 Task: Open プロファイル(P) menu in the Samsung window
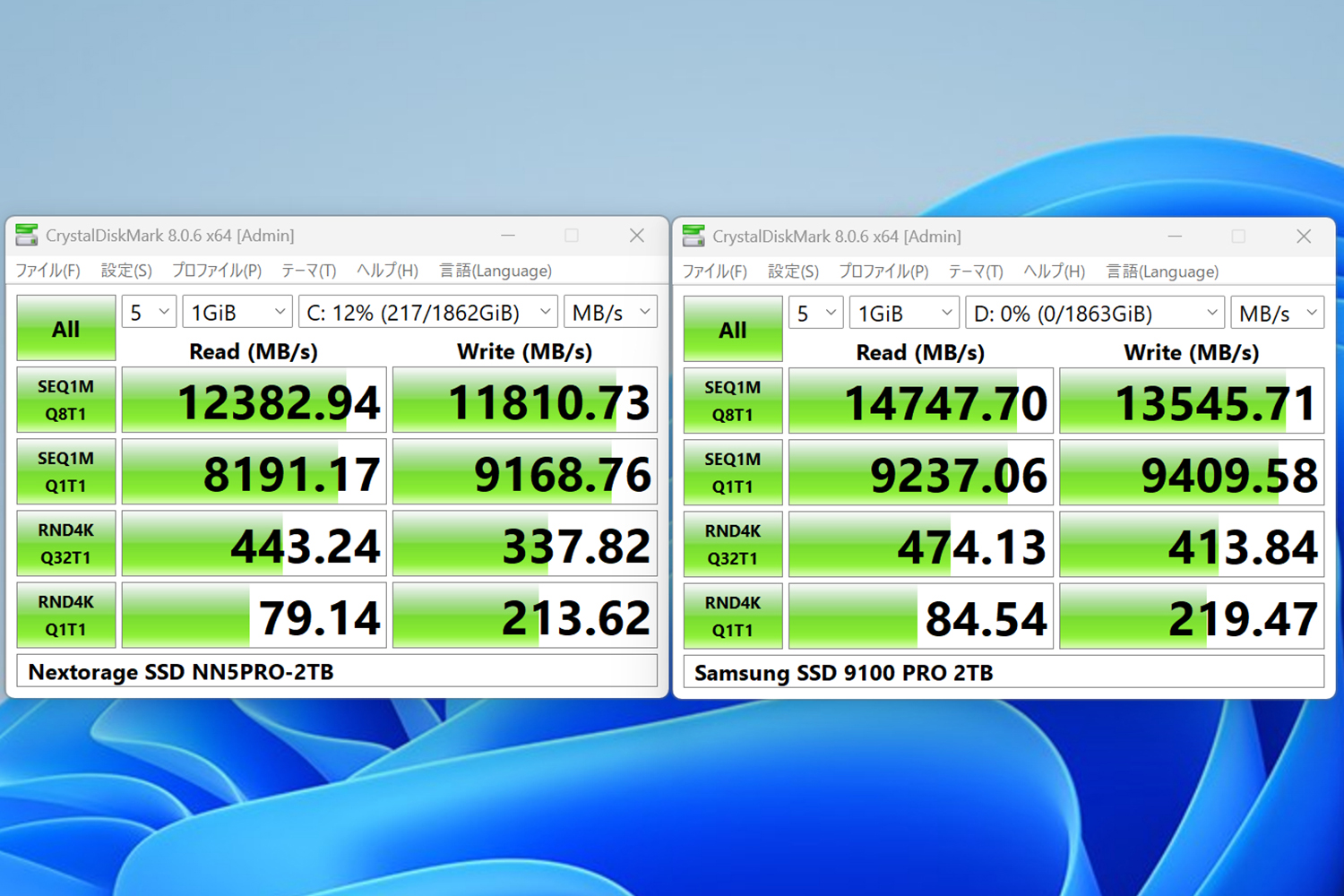(x=883, y=271)
